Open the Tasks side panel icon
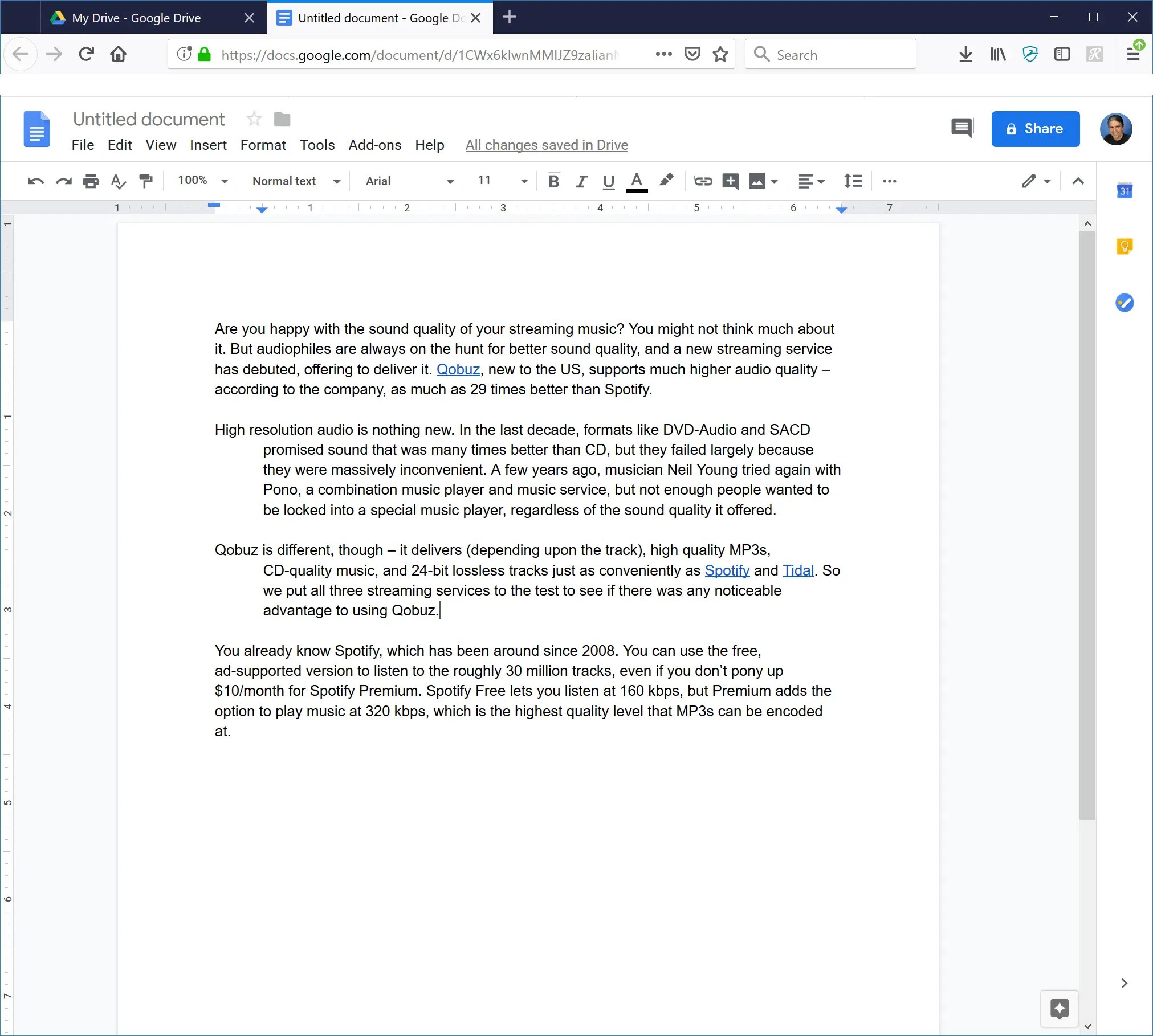 click(1124, 303)
